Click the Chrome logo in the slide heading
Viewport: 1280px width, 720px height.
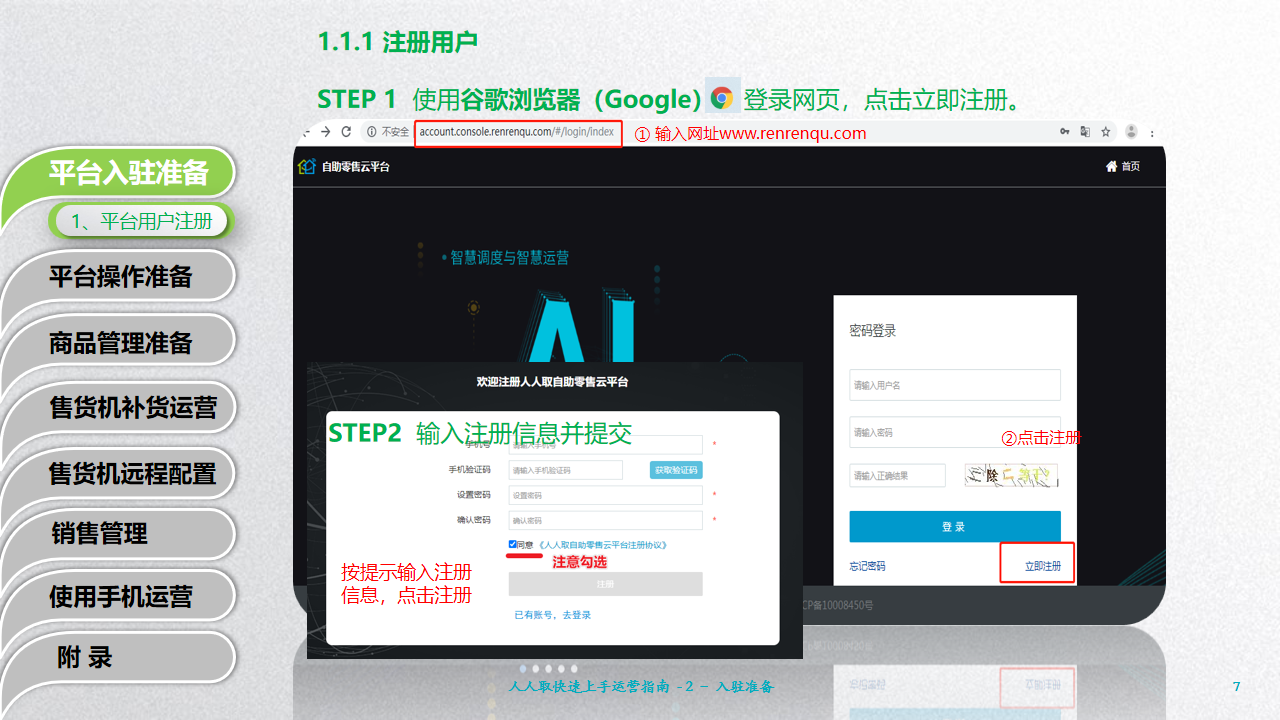[722, 98]
